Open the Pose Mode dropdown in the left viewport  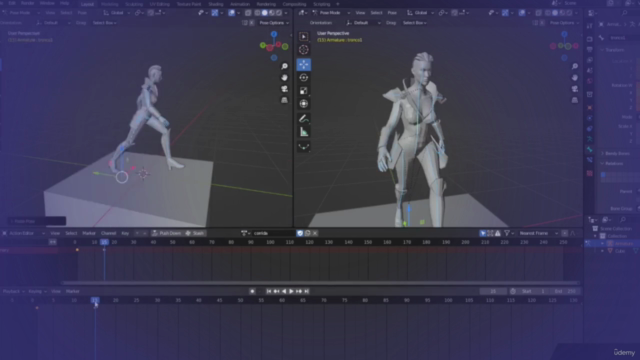tap(22, 13)
